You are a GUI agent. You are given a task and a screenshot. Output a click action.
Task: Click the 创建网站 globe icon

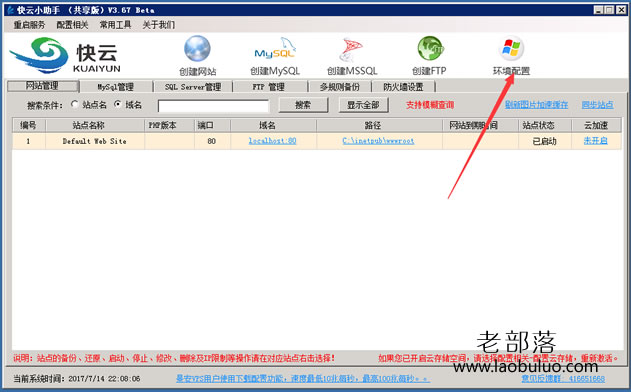197,49
